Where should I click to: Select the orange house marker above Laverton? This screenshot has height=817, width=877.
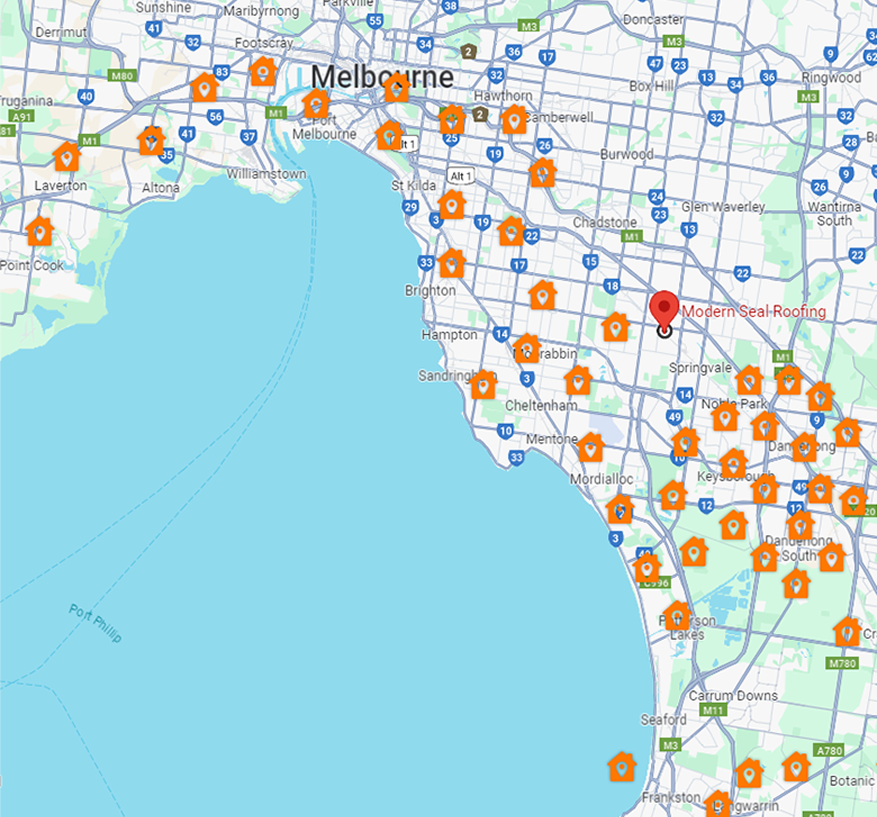coord(67,156)
